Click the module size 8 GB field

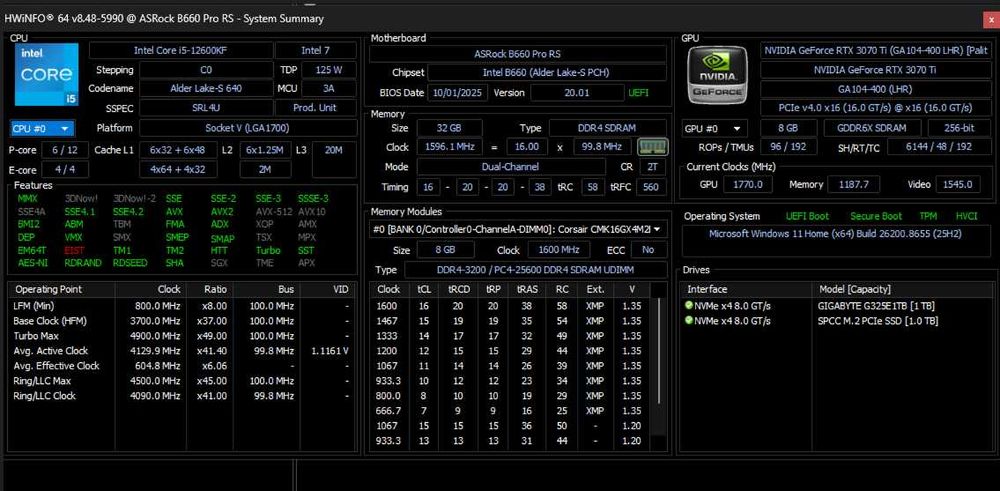[445, 250]
